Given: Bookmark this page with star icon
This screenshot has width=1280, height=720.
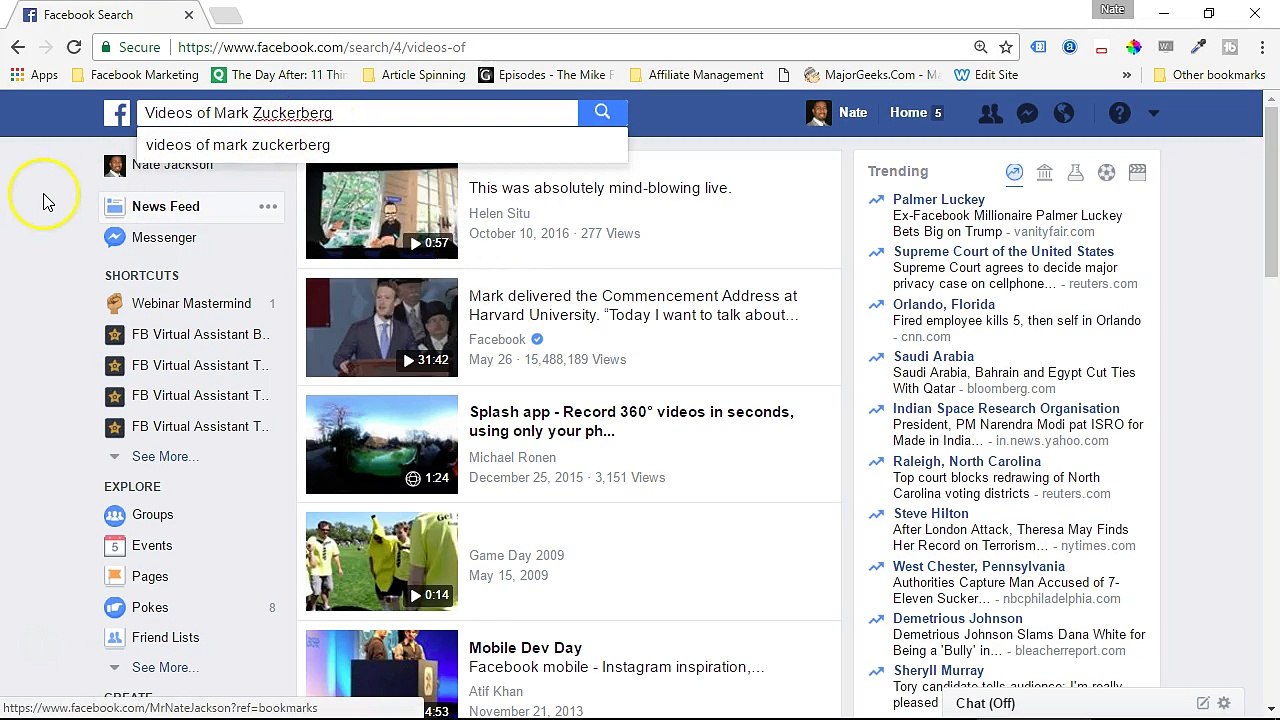Looking at the screenshot, I should [1006, 47].
